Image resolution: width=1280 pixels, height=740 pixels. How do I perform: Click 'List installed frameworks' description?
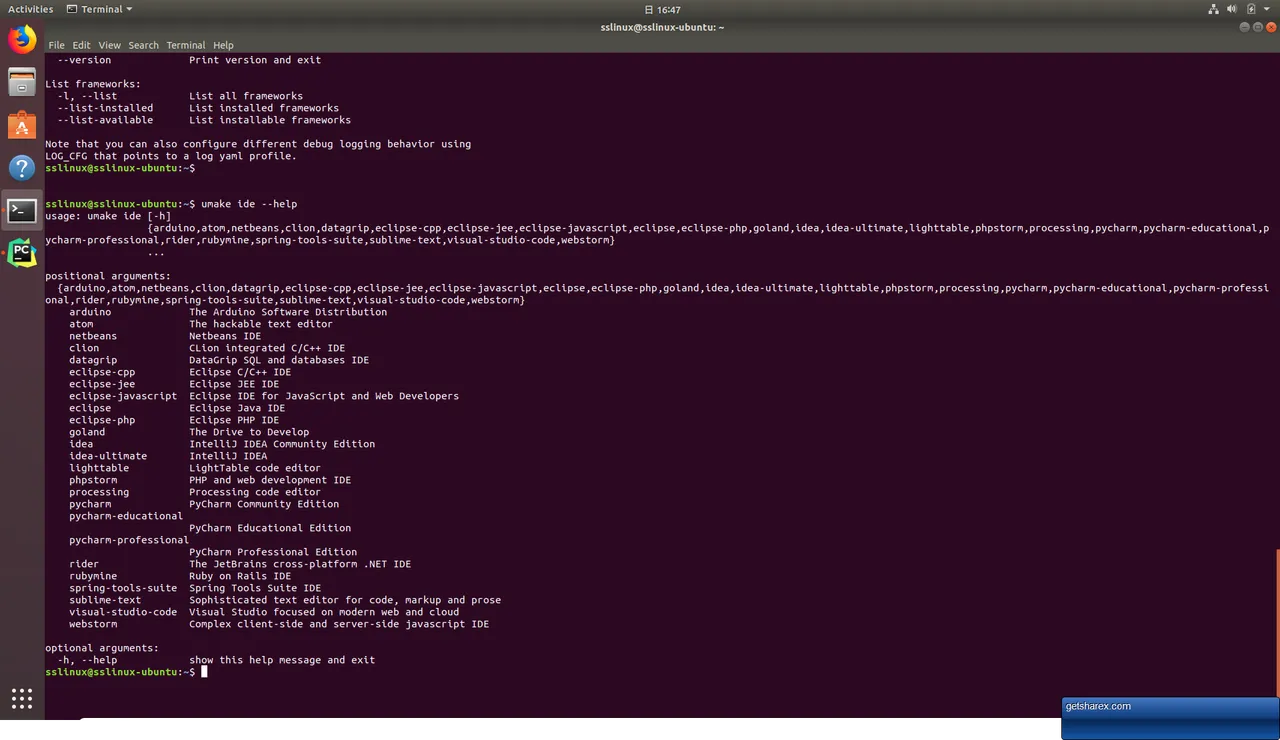(x=264, y=108)
